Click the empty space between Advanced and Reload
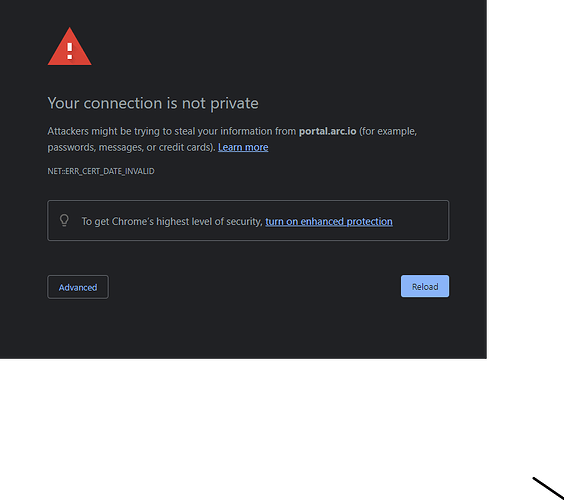Viewport: 564px width, 500px height. 255,287
